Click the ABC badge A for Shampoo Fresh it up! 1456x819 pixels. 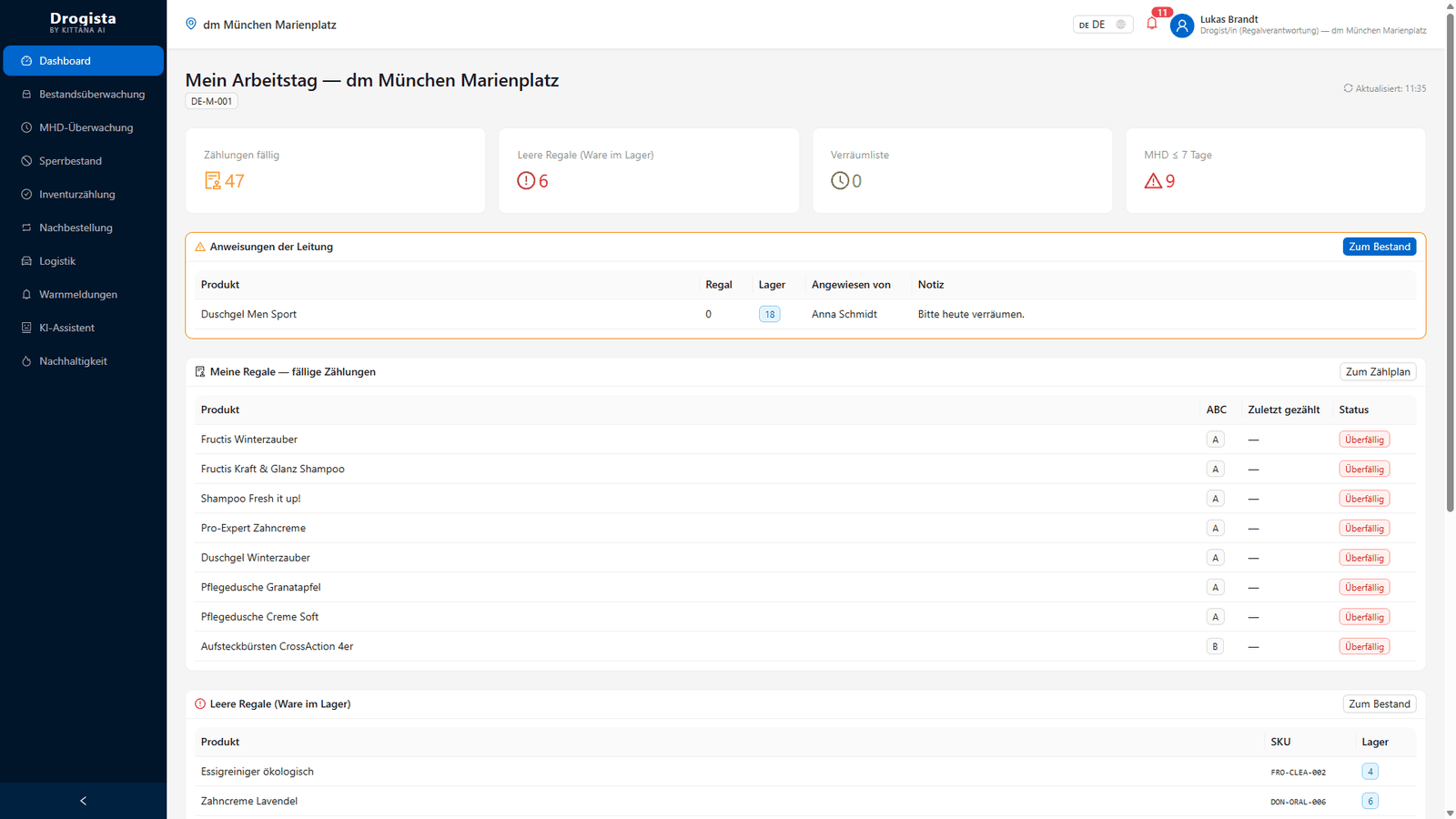(1215, 499)
